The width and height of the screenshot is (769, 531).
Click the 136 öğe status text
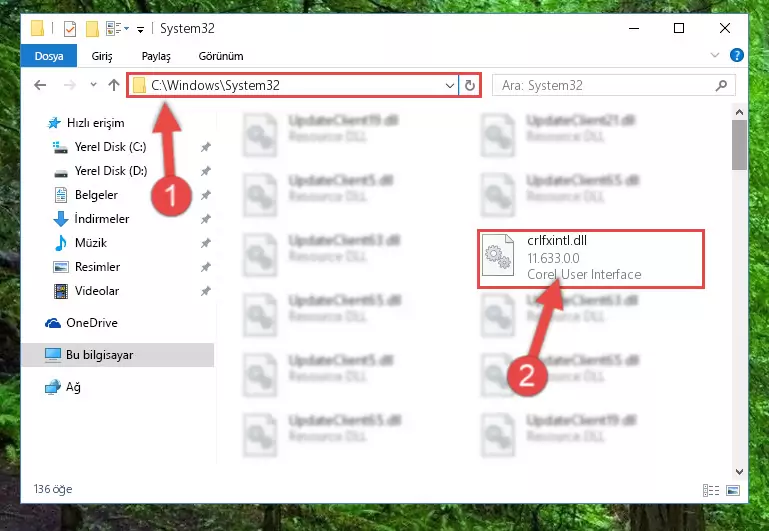53,489
